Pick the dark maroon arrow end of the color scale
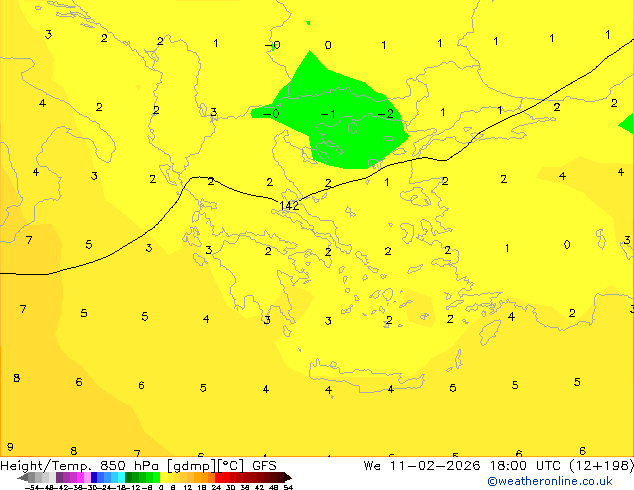Image resolution: width=634 pixels, height=490 pixels. pyautogui.click(x=288, y=477)
